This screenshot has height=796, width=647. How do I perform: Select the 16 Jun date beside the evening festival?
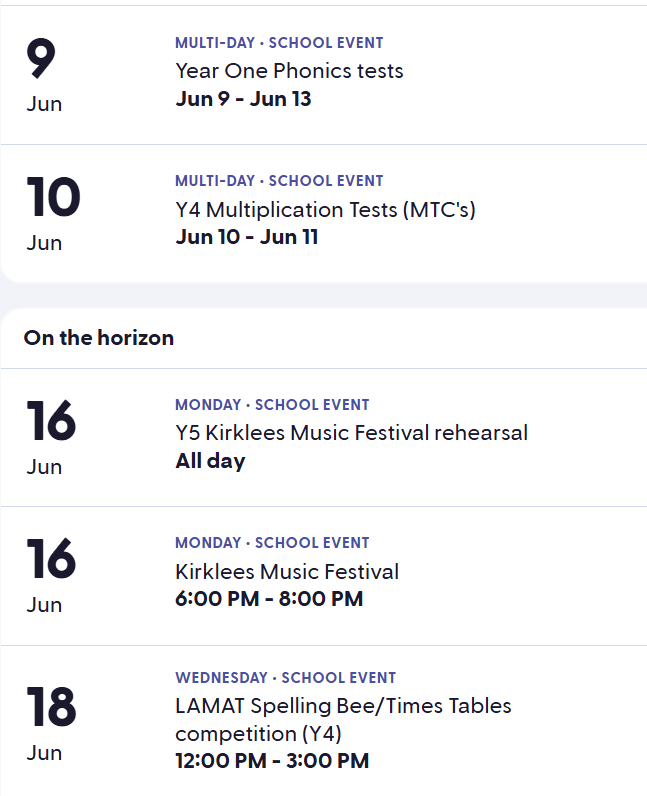point(50,575)
